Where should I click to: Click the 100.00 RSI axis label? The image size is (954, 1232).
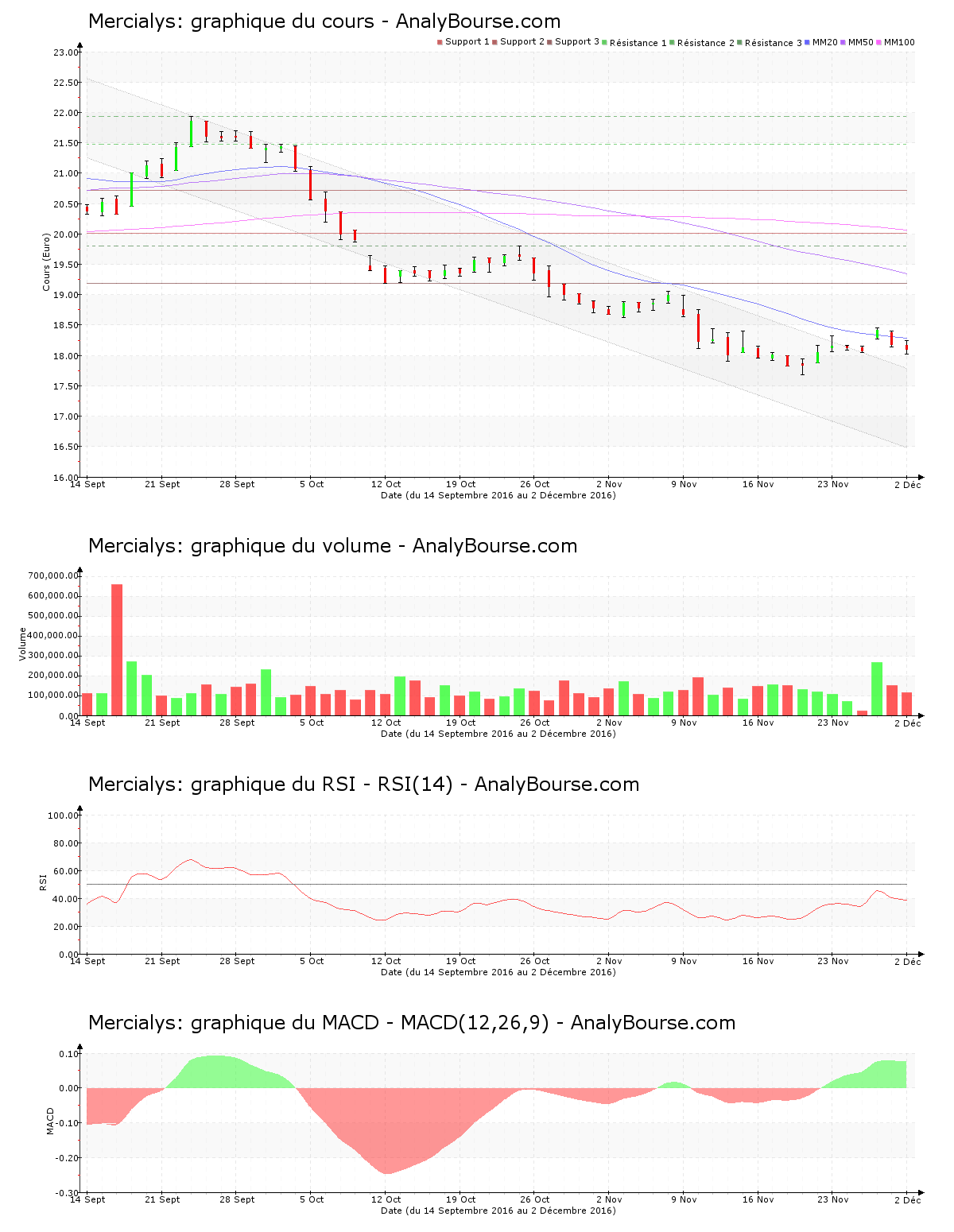point(64,816)
